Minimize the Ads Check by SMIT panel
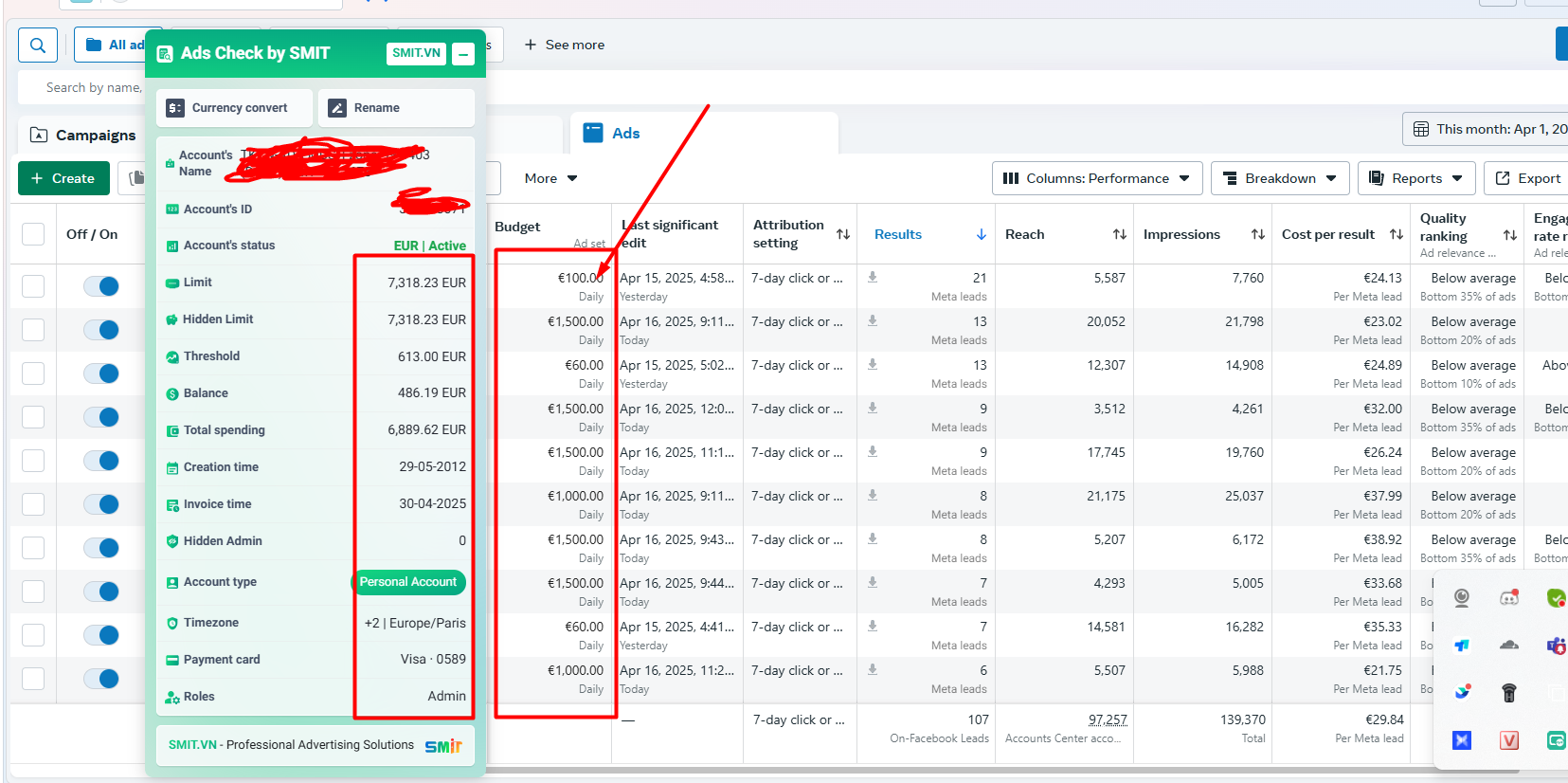The width and height of the screenshot is (1568, 783). (x=463, y=54)
